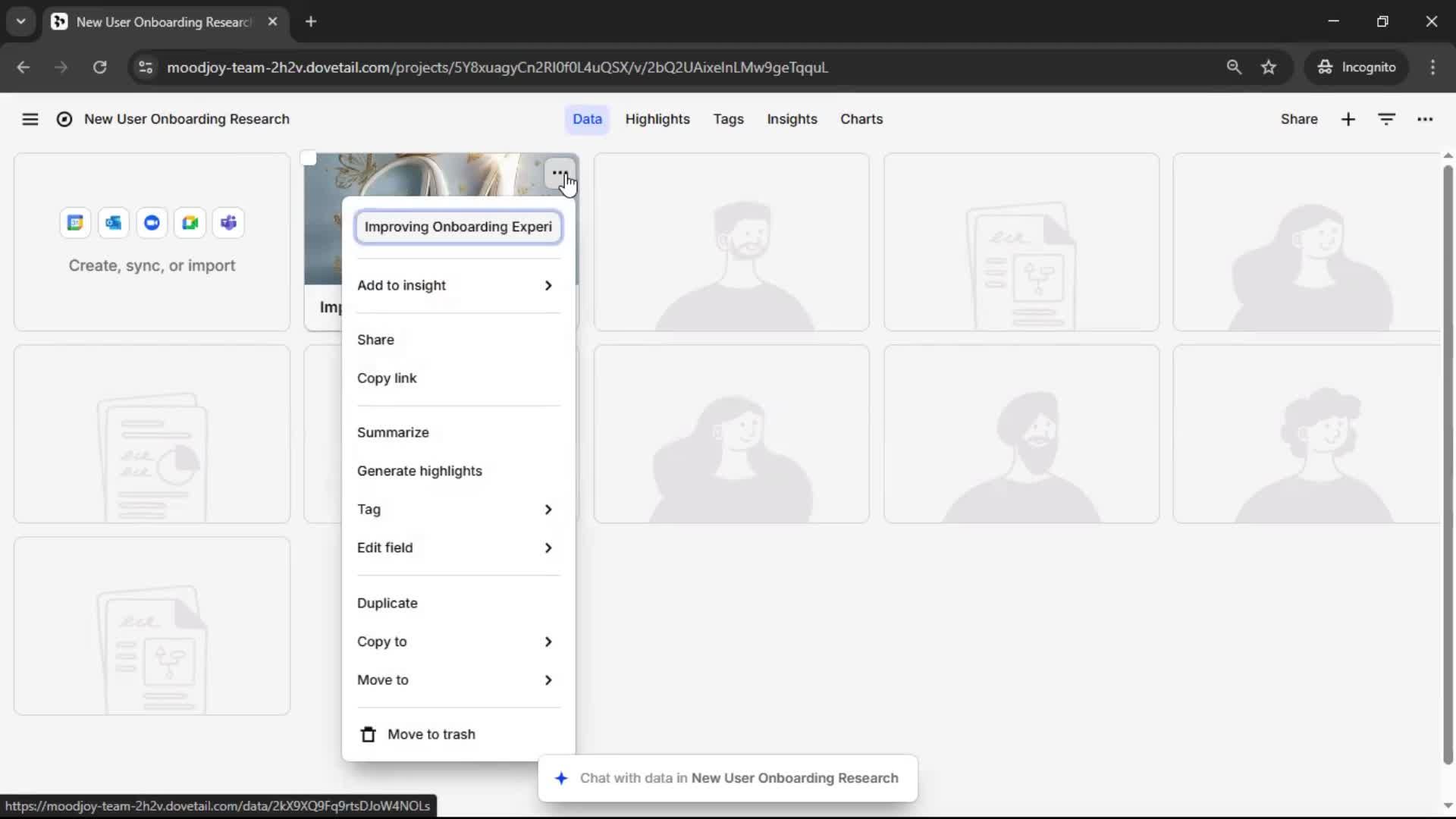Click the vertical page scrollbar

pyautogui.click(x=1447, y=463)
